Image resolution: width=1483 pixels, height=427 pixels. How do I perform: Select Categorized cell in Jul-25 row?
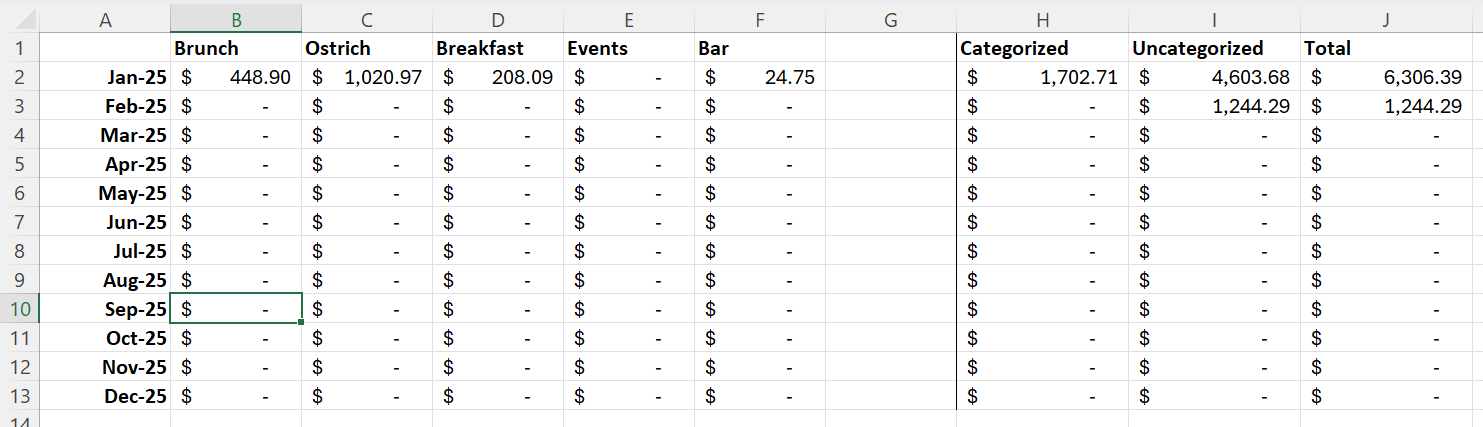point(1042,251)
